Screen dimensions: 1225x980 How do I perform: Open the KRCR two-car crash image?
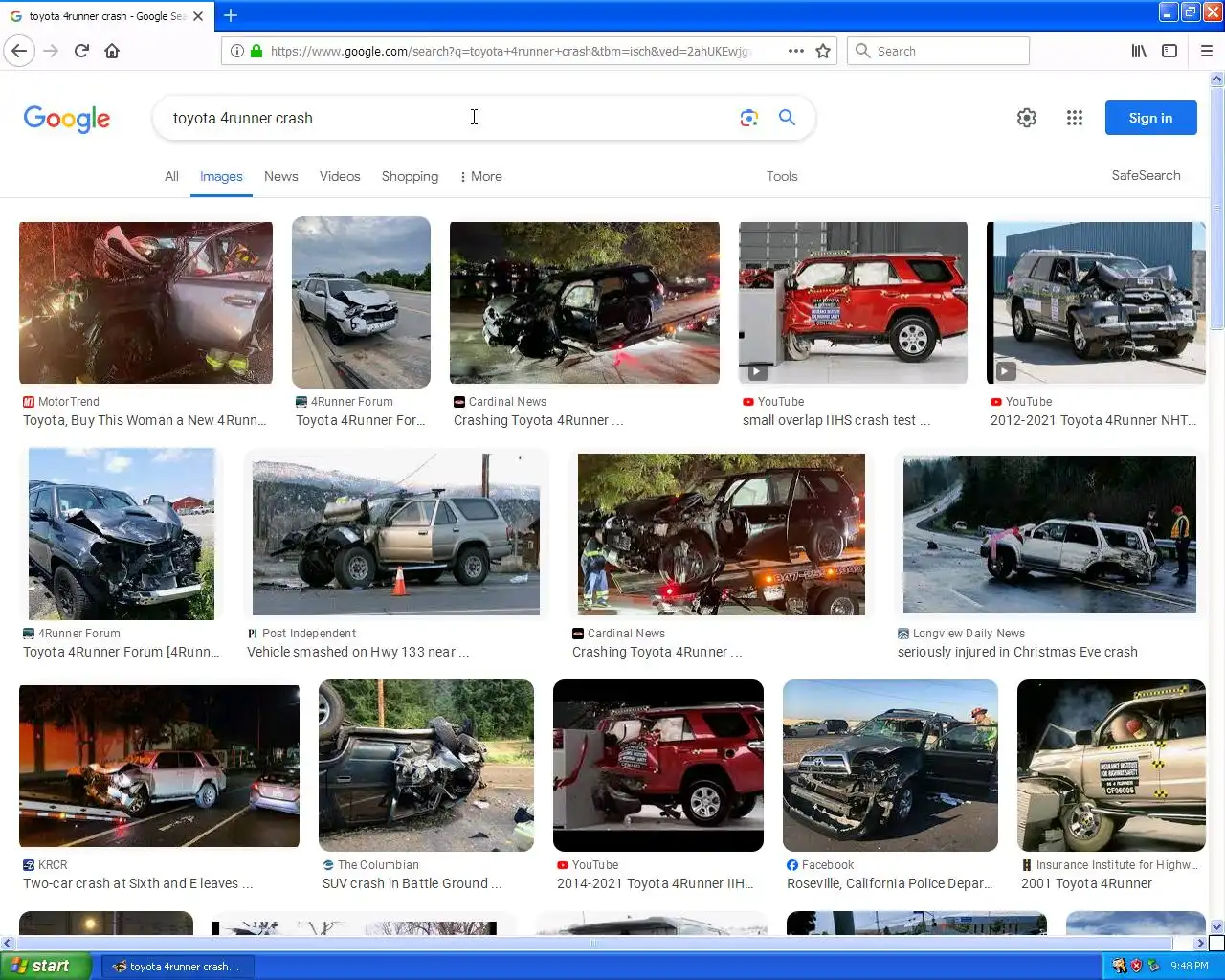[159, 766]
